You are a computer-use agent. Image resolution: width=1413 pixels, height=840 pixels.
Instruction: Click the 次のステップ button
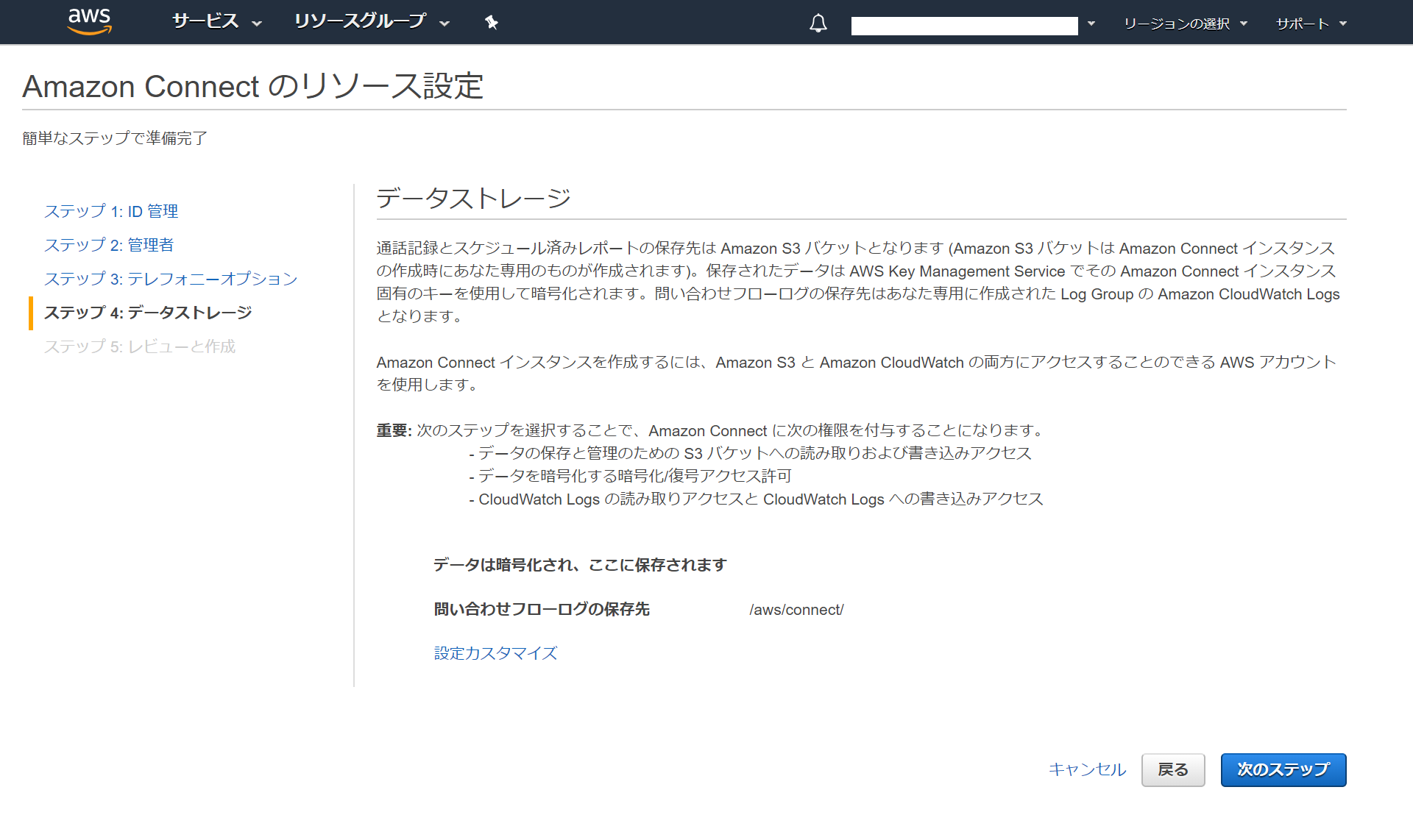pyautogui.click(x=1283, y=770)
